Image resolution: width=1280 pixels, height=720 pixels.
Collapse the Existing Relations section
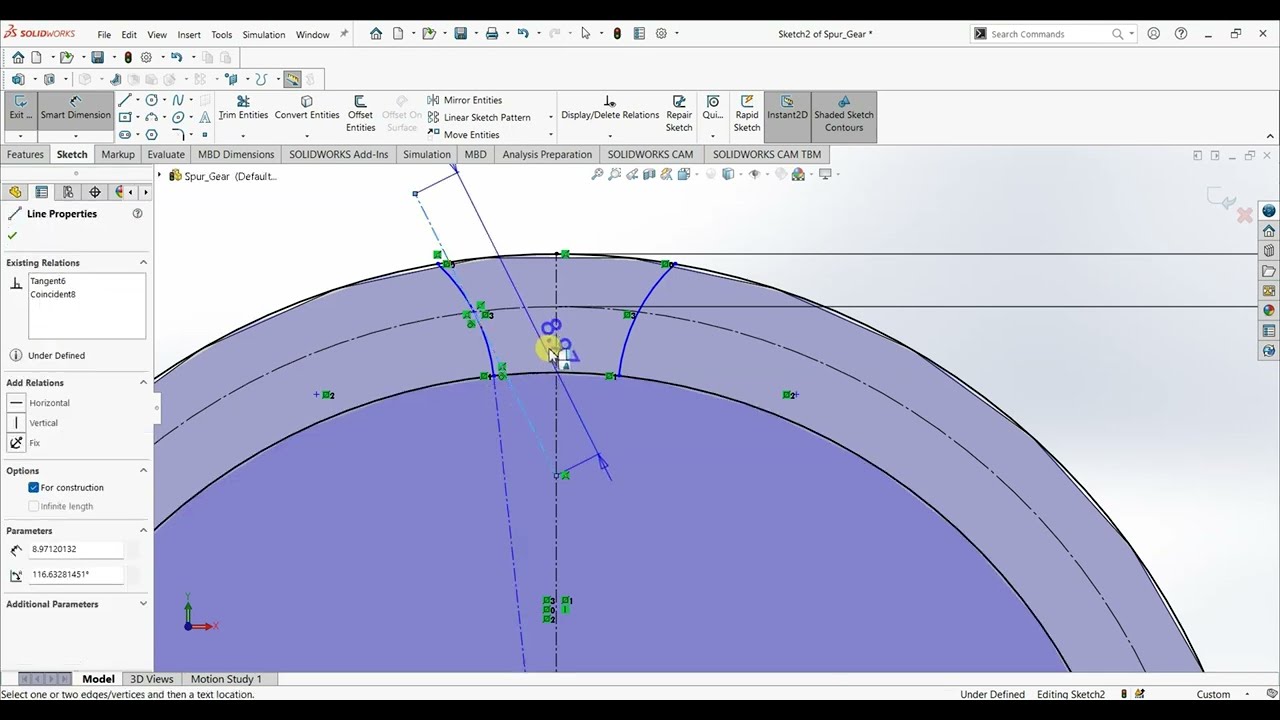[143, 263]
